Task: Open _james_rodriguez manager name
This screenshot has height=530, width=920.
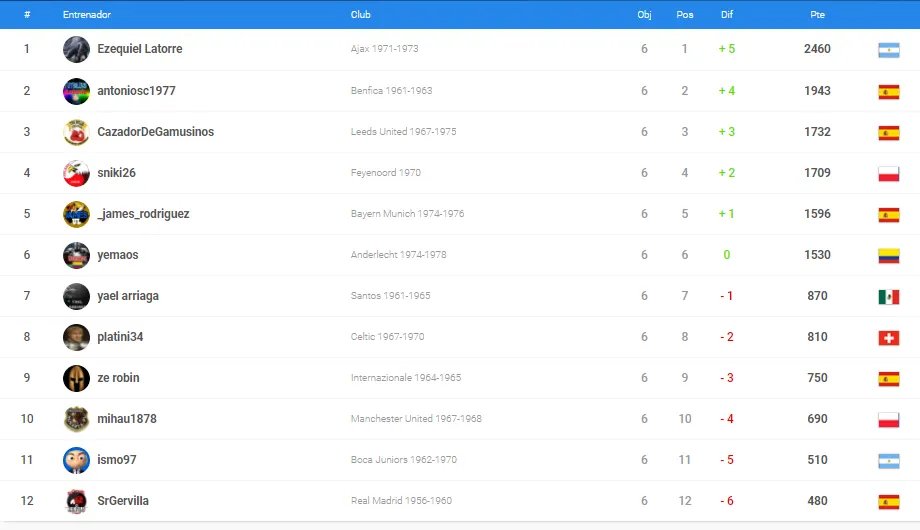Action: [x=143, y=214]
